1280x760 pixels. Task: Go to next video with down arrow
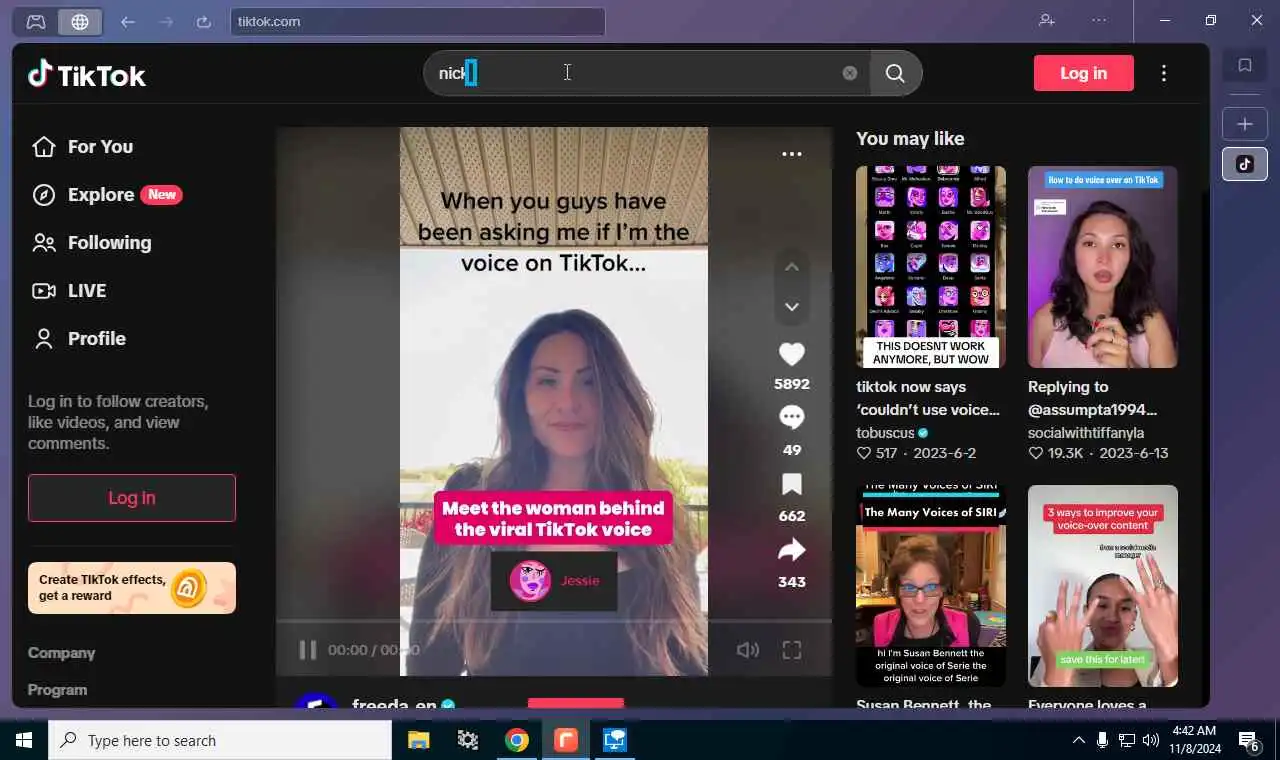(792, 306)
